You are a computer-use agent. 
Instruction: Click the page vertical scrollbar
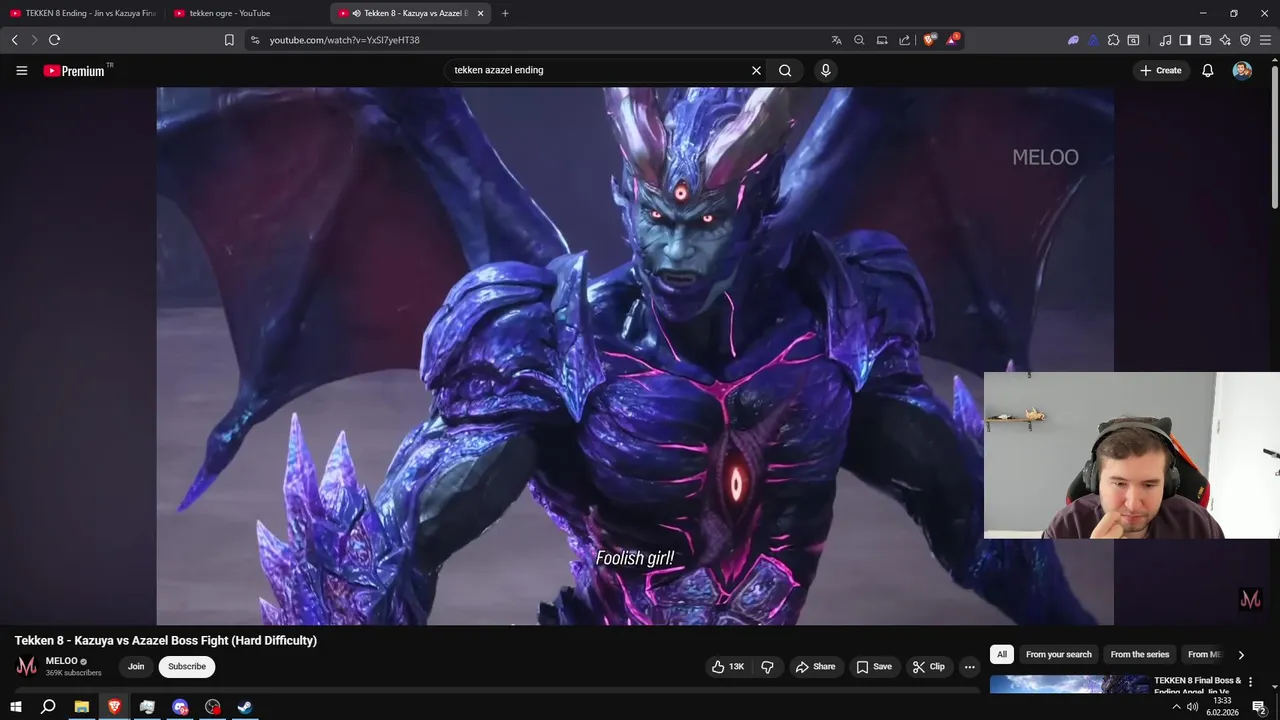(1274, 138)
